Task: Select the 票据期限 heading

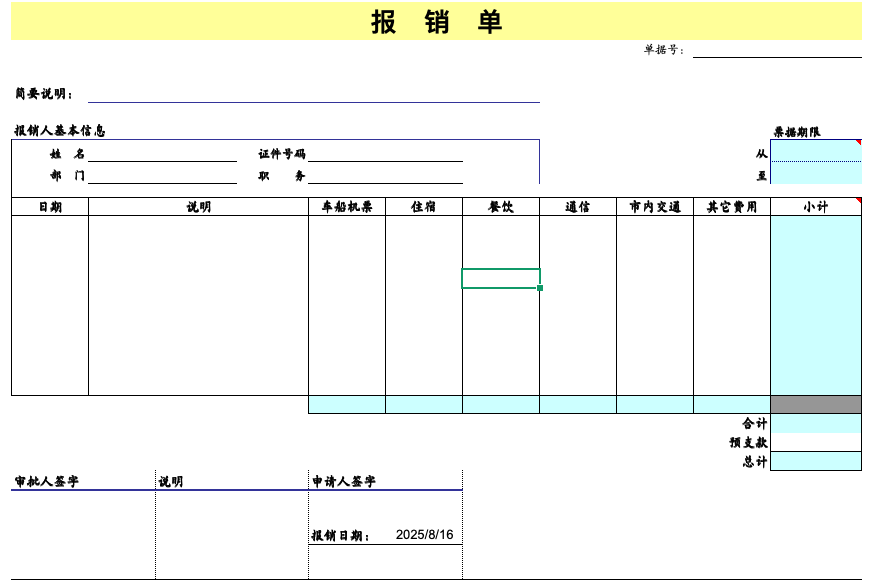Action: click(x=797, y=132)
